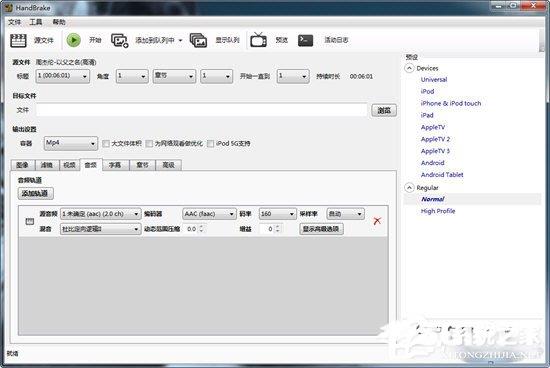The height and width of the screenshot is (368, 550).
Task: Click the audio track handle icon
Action: pos(30,221)
